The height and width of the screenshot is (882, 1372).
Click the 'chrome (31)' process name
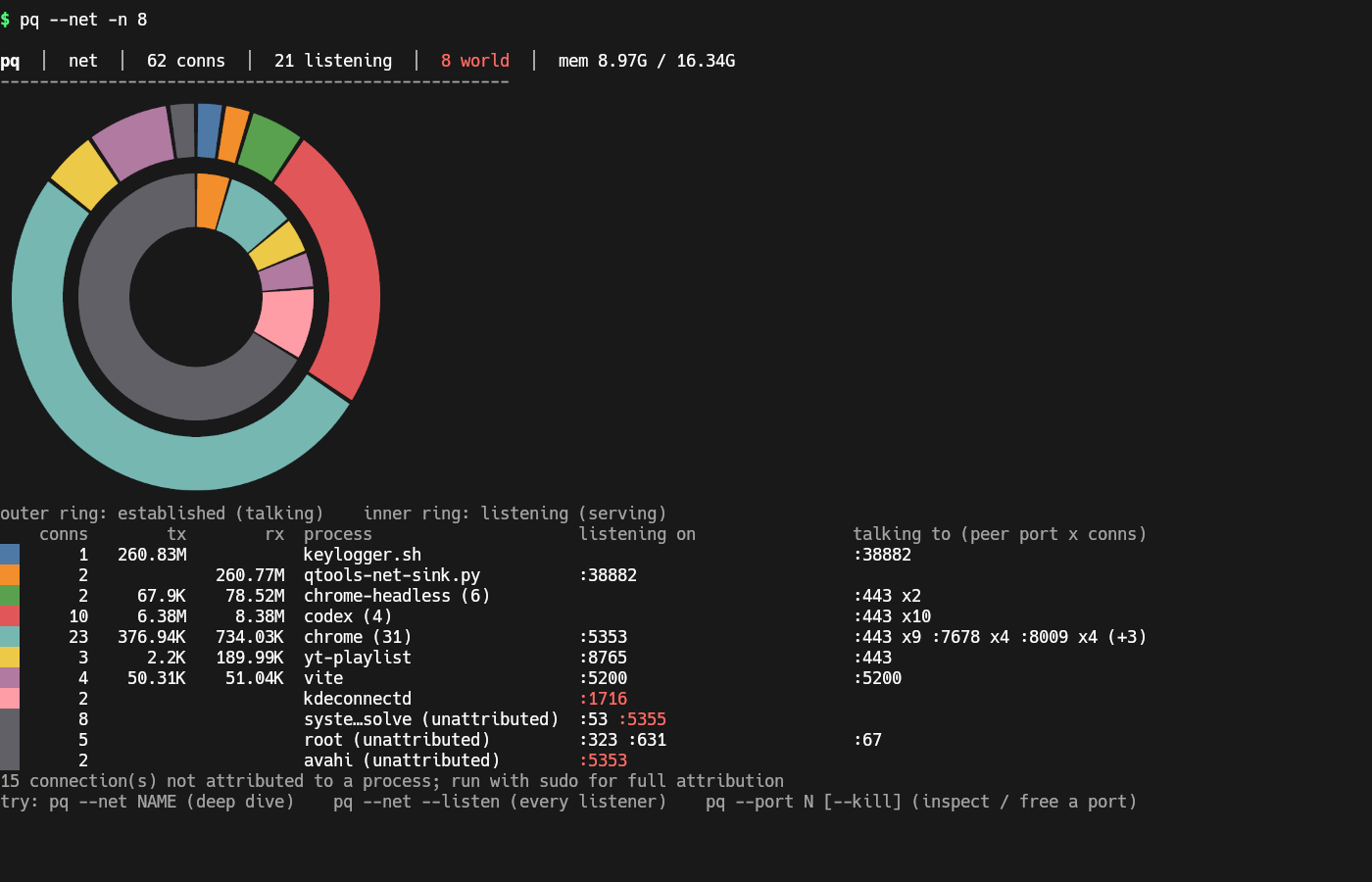(358, 637)
